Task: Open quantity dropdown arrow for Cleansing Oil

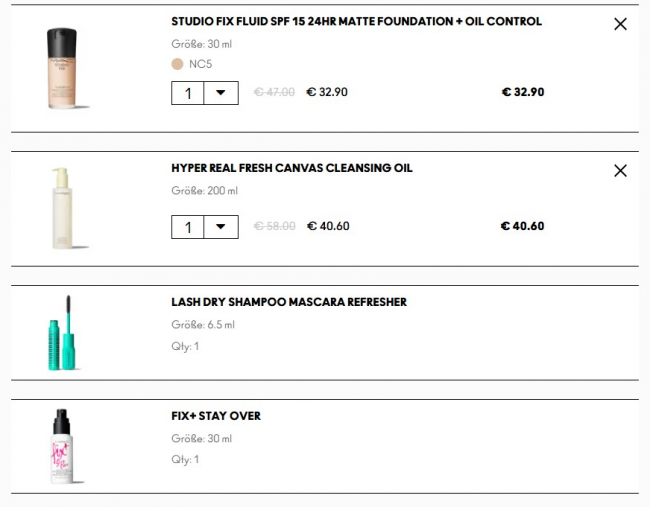Action: 221,227
